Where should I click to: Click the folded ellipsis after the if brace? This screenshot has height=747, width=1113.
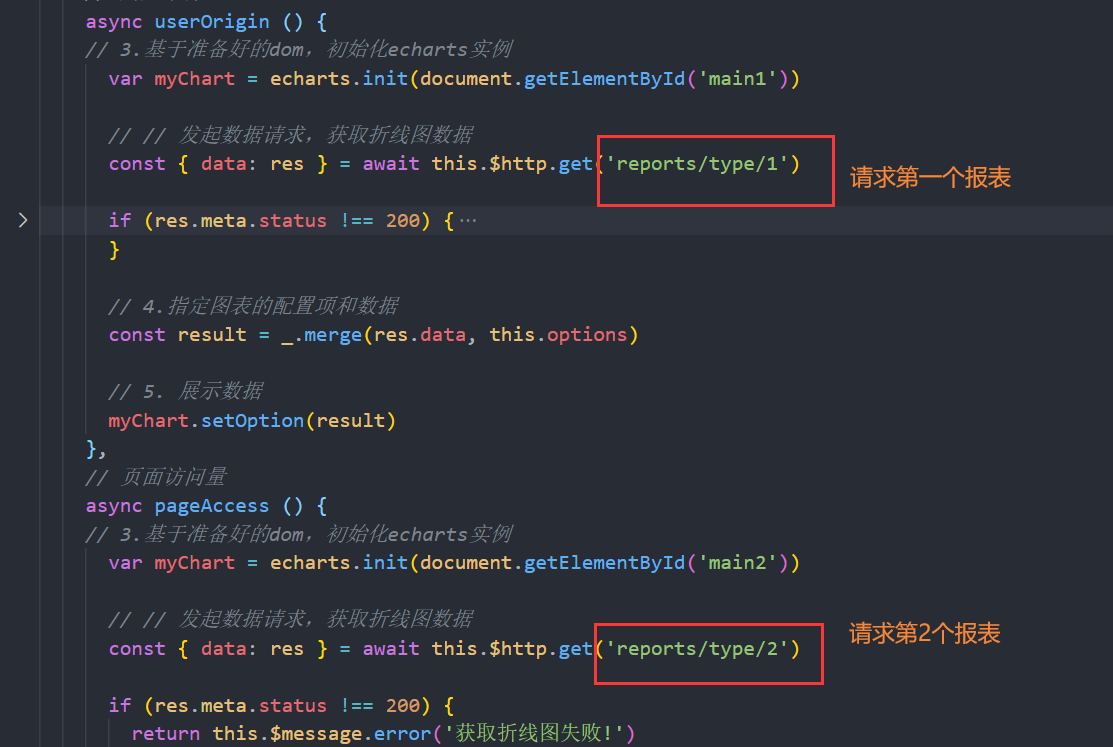tap(468, 221)
